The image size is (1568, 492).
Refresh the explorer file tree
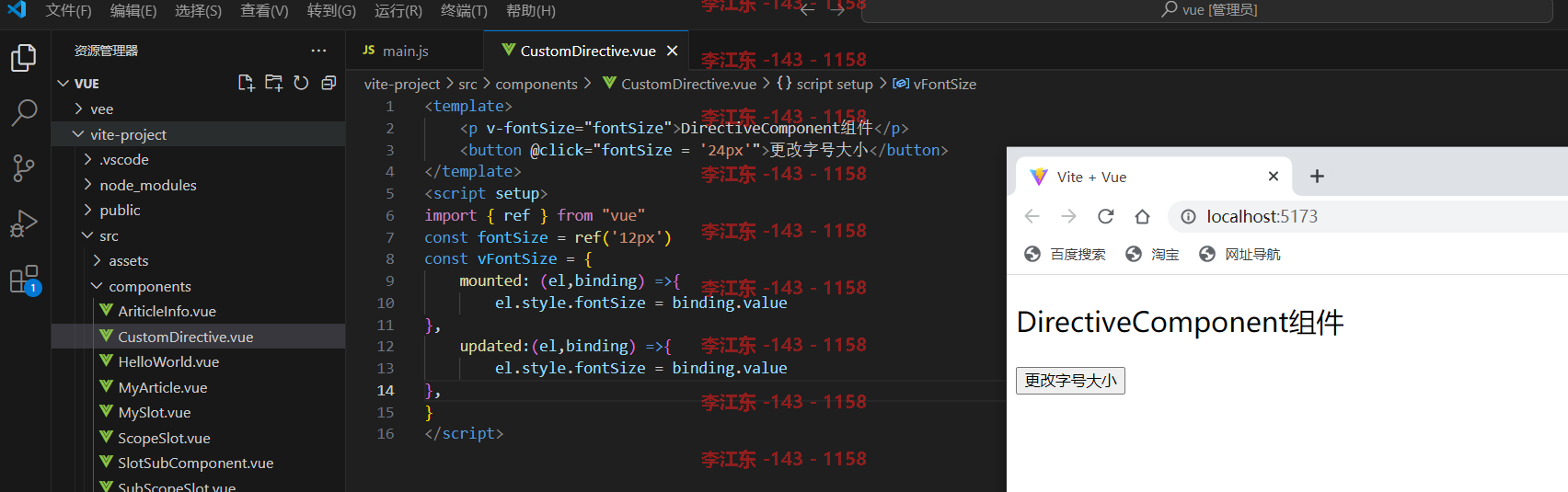[301, 83]
